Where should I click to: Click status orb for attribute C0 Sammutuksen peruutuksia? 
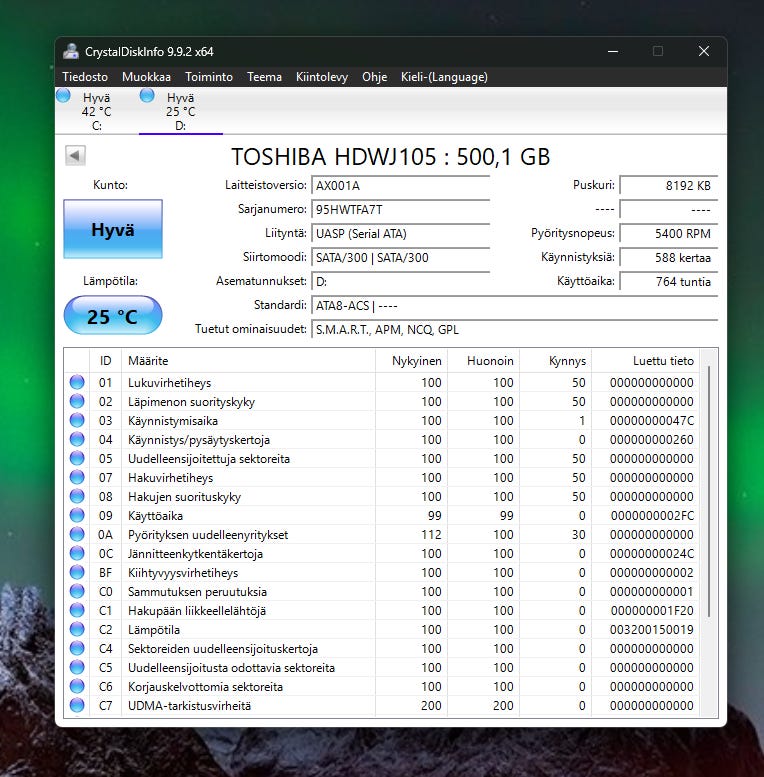click(77, 591)
